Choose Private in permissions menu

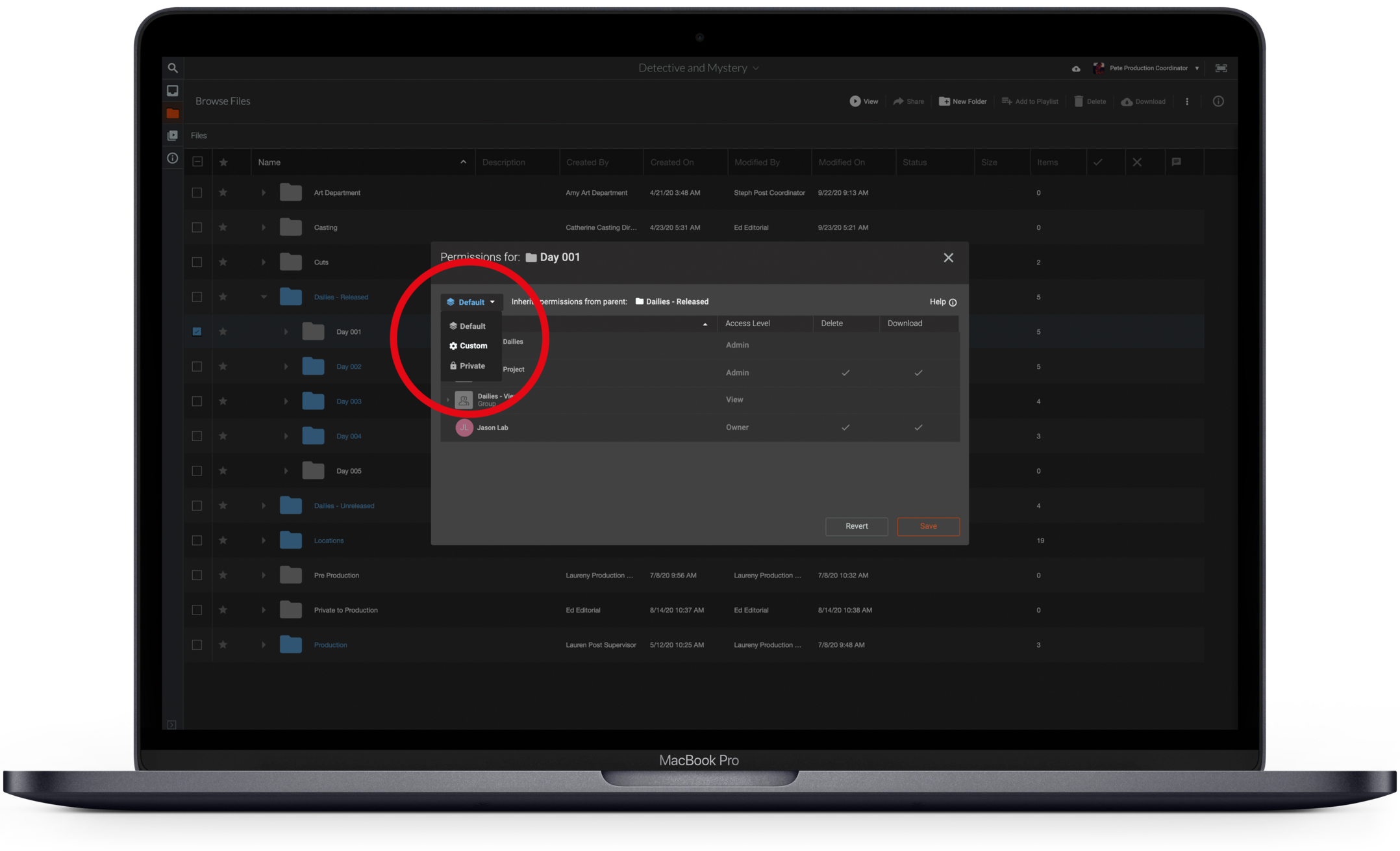(471, 366)
